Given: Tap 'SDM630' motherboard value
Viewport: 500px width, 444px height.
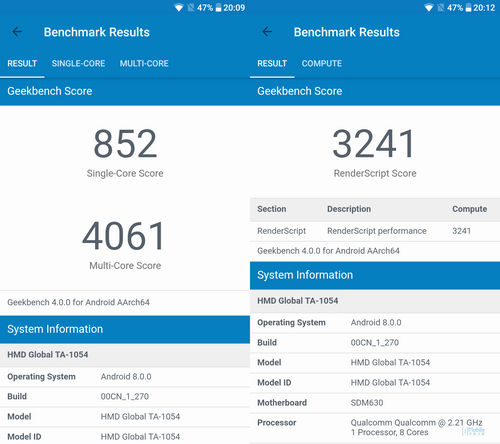Looking at the screenshot, I should click(367, 403).
